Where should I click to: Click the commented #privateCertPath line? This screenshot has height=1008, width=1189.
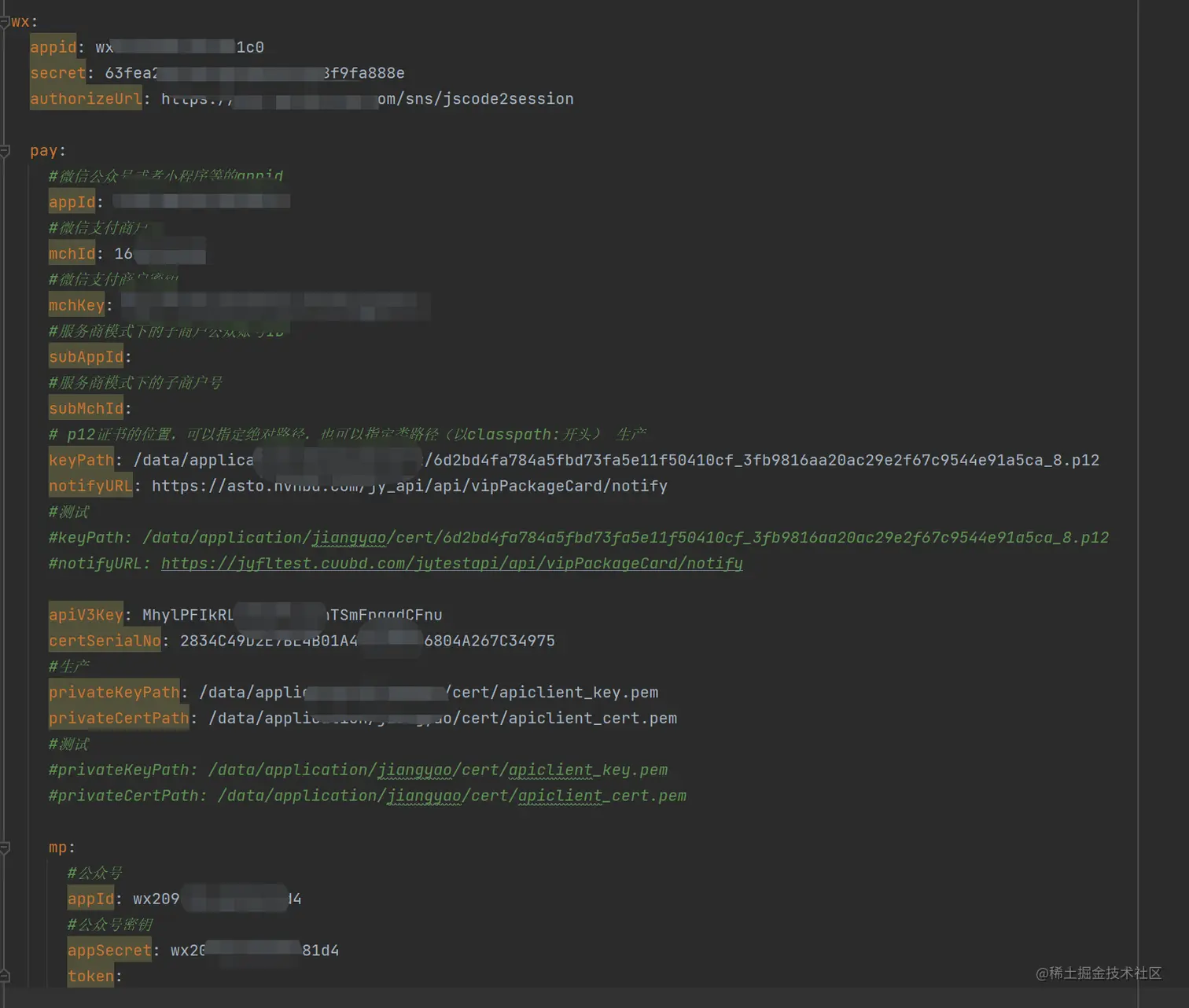[367, 796]
